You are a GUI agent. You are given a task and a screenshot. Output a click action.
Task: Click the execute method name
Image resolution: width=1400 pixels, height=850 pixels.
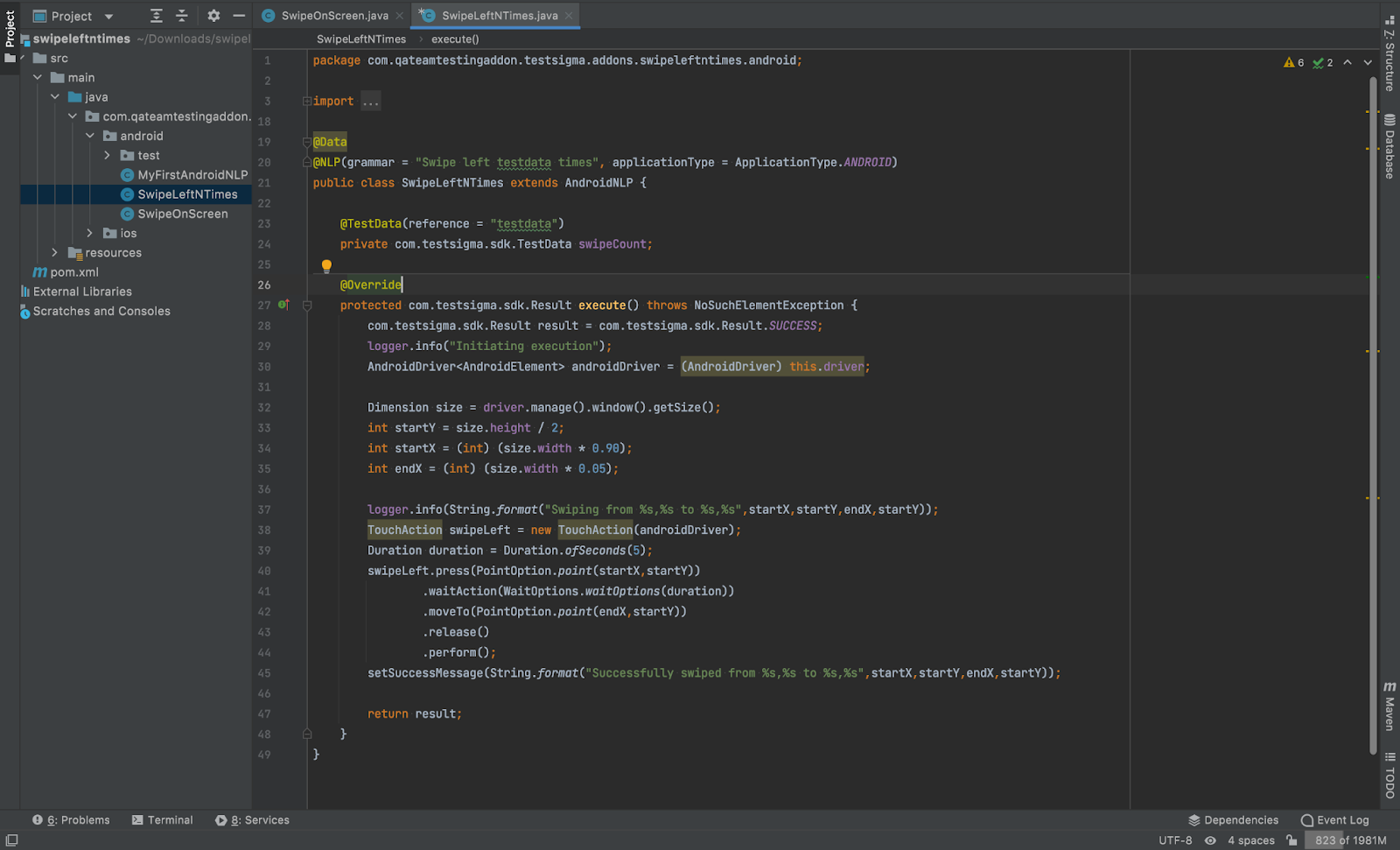click(602, 306)
